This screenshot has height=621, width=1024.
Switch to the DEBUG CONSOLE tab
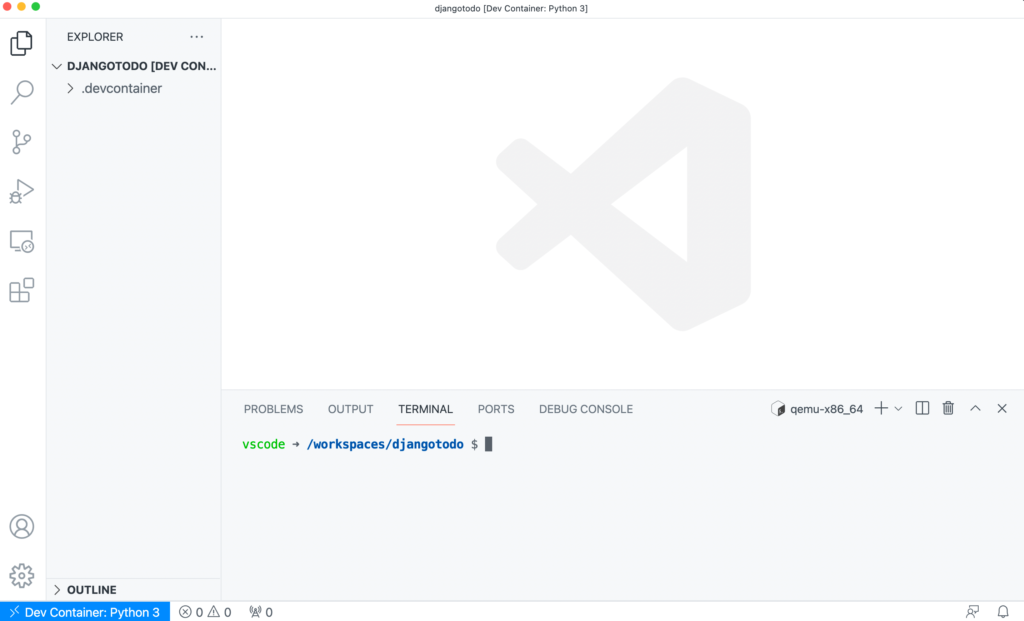pyautogui.click(x=586, y=409)
